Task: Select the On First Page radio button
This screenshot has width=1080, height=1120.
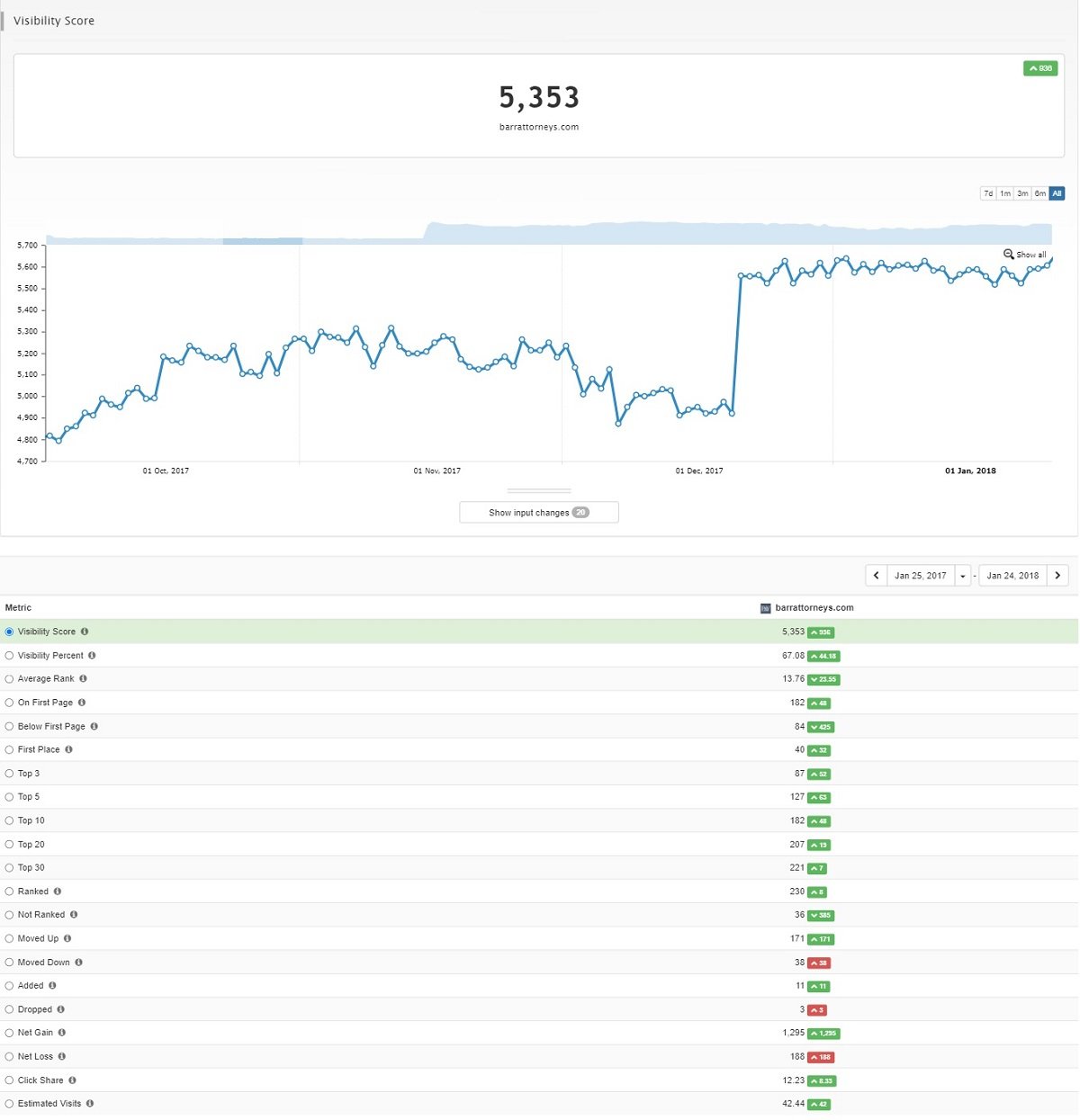Action: click(9, 703)
